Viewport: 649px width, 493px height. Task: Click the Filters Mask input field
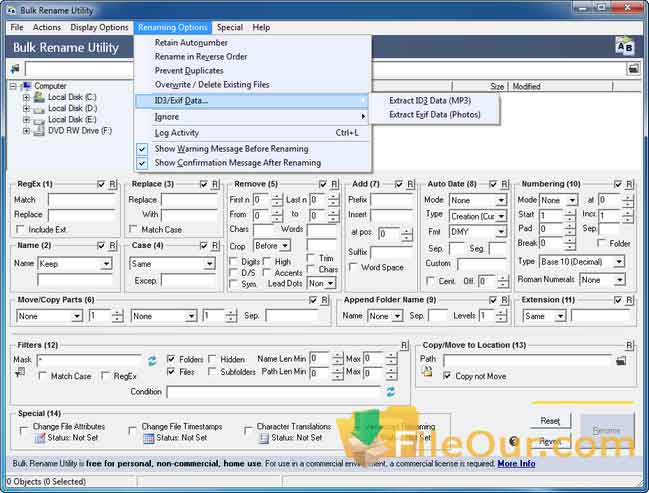tap(90, 361)
